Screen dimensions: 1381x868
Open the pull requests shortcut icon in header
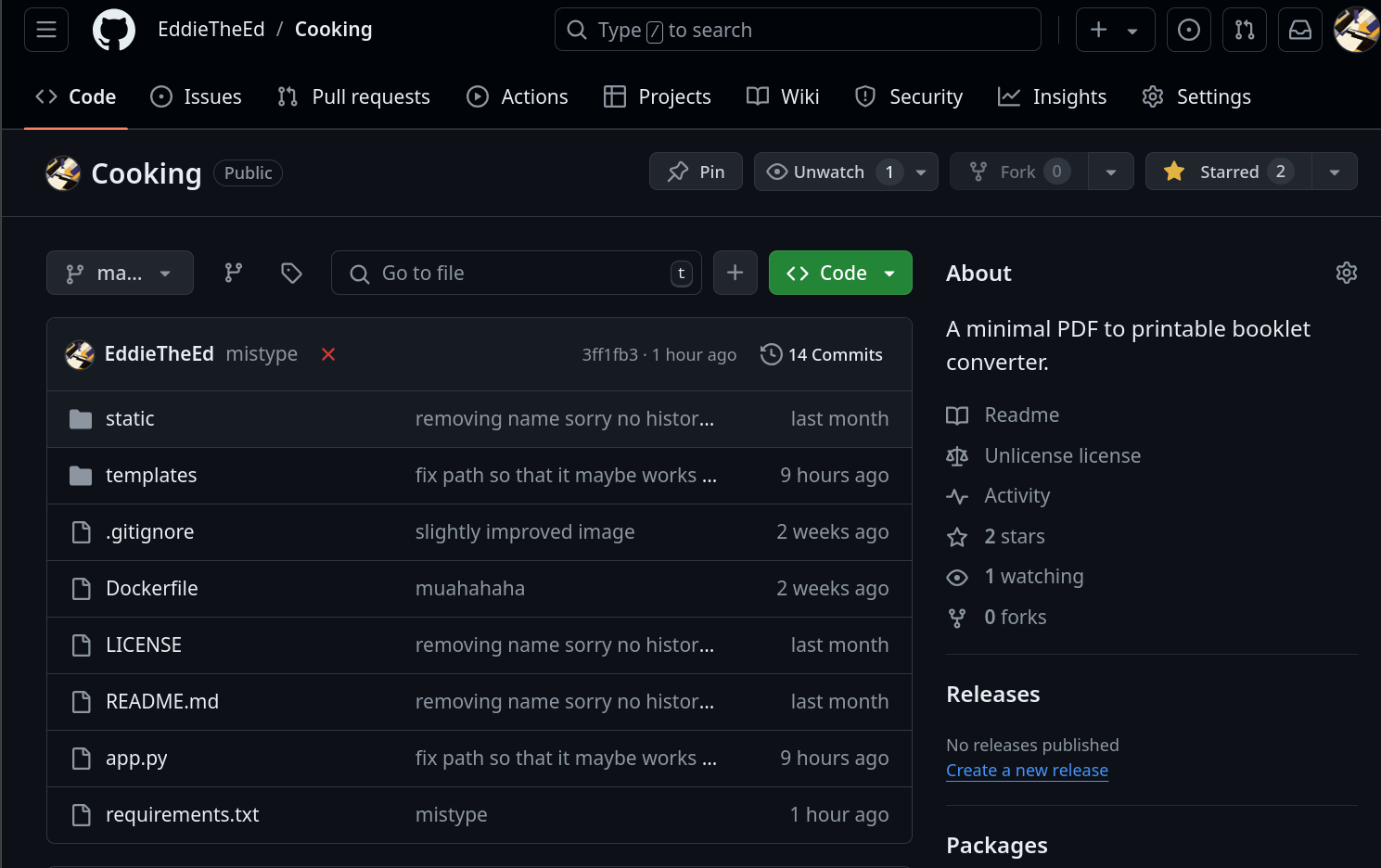tap(1245, 30)
